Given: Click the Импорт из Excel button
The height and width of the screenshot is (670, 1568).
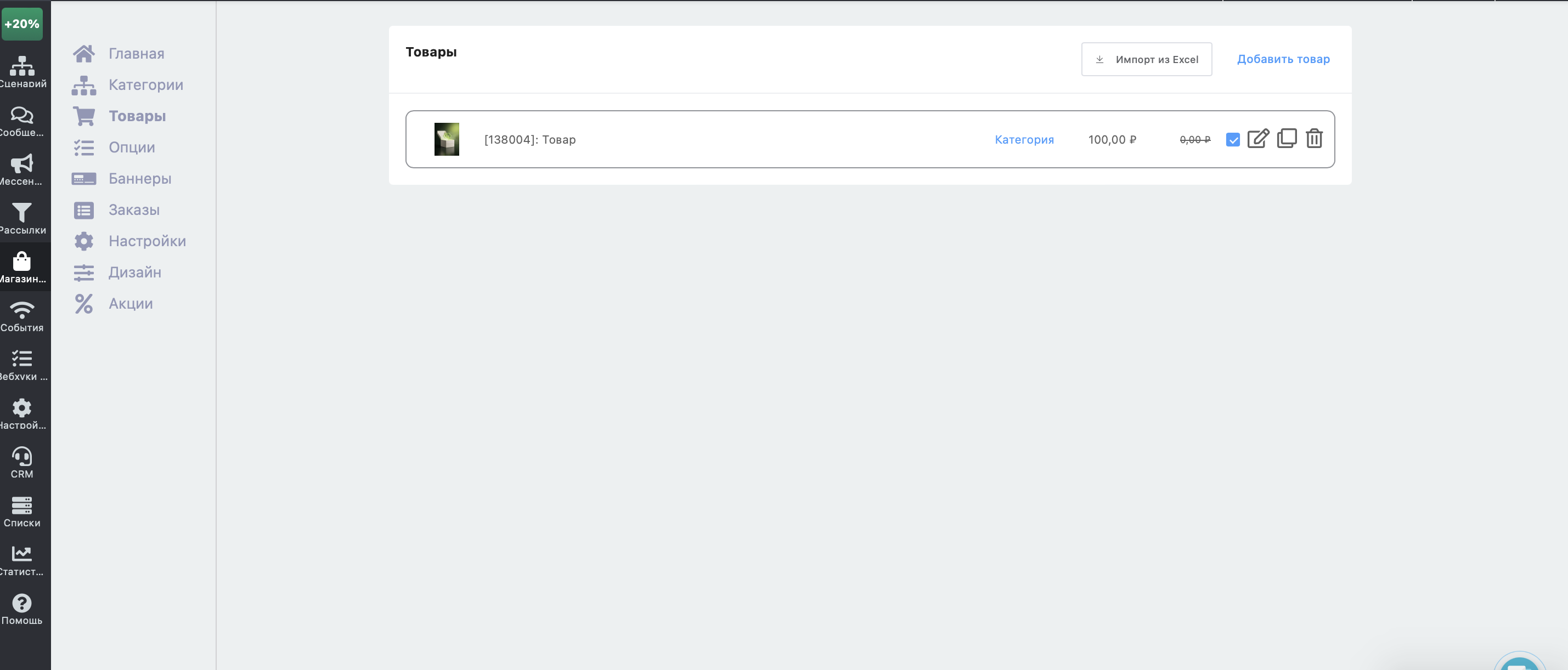Looking at the screenshot, I should click(x=1146, y=59).
